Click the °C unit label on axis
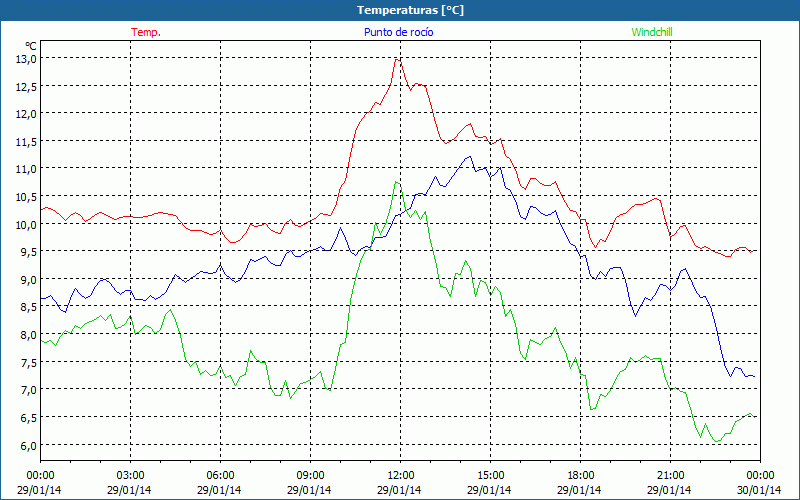The image size is (800, 500). click(x=31, y=46)
